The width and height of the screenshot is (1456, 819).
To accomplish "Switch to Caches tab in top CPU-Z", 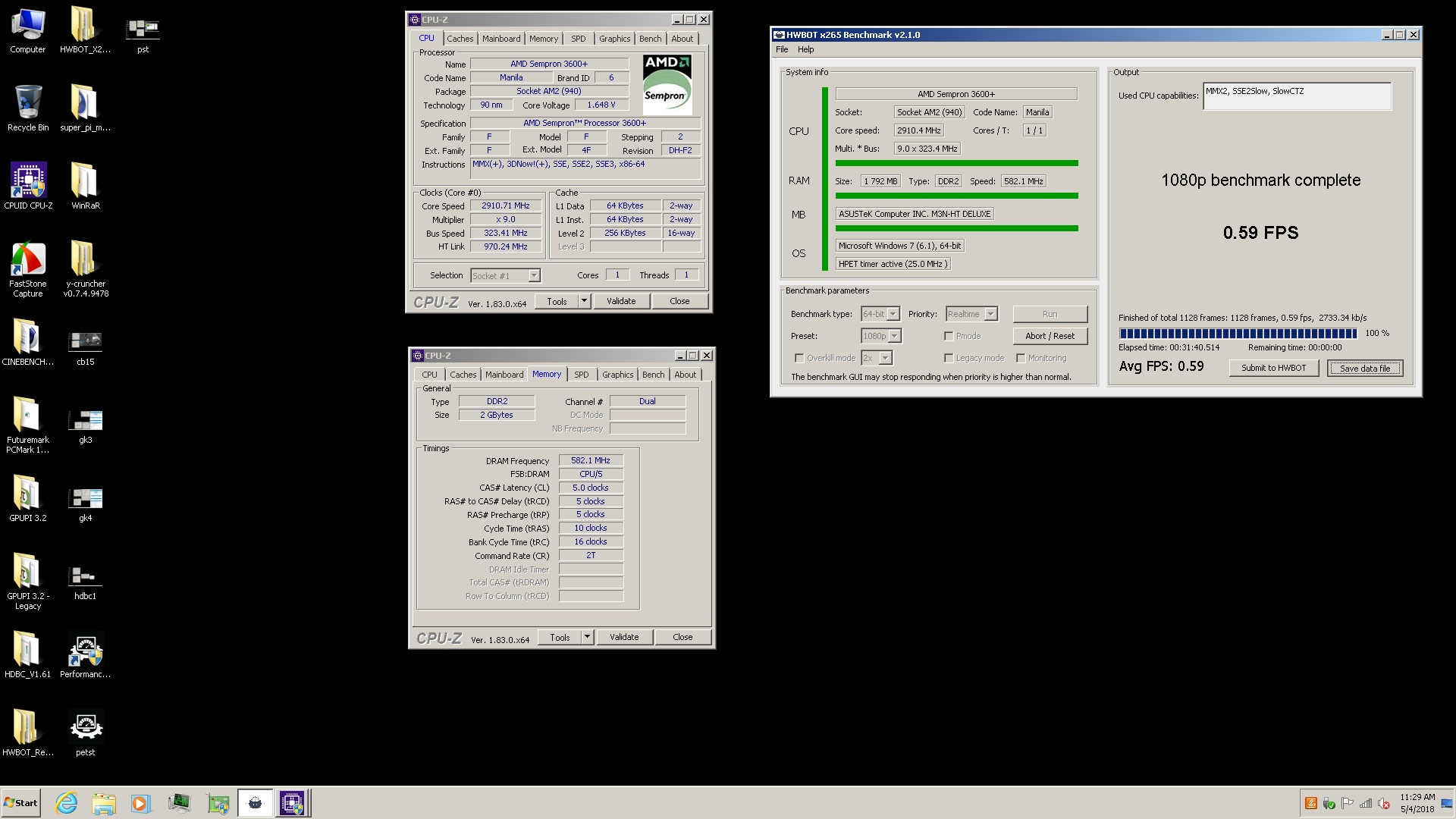I will click(460, 39).
